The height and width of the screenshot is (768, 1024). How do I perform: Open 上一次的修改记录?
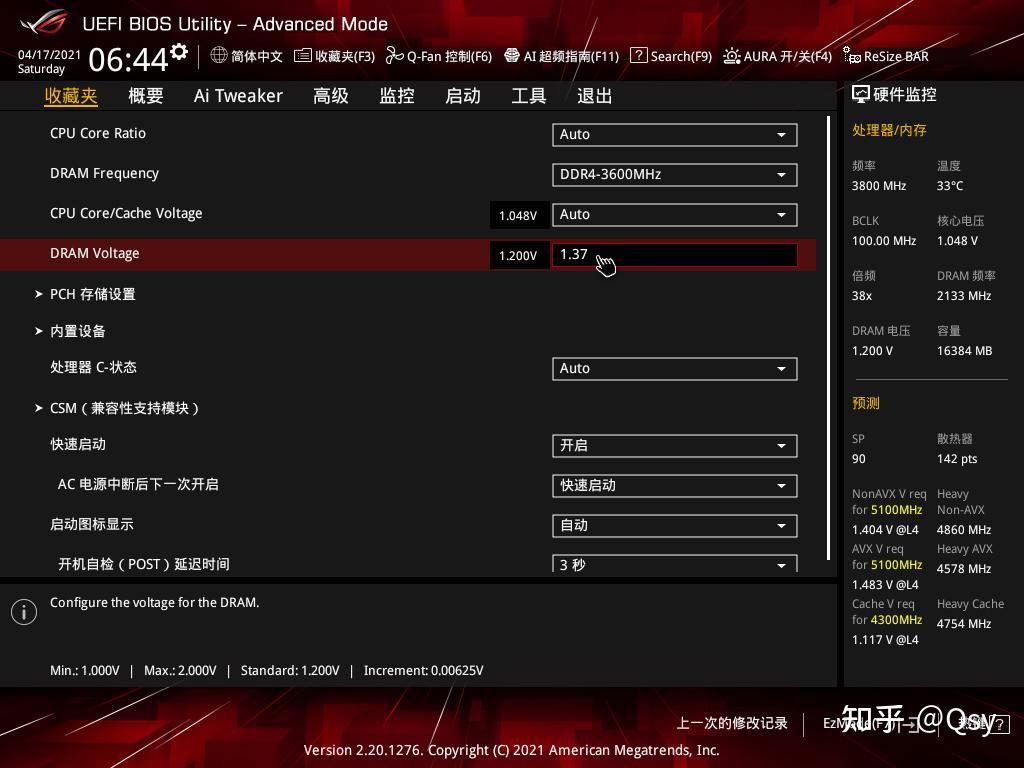coord(731,723)
